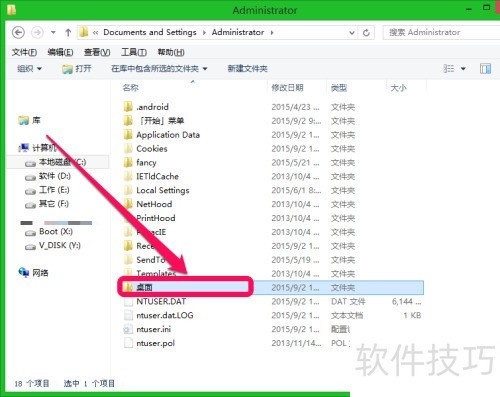Go up one folder level
Screen dimensions: 500x397
click(68, 33)
